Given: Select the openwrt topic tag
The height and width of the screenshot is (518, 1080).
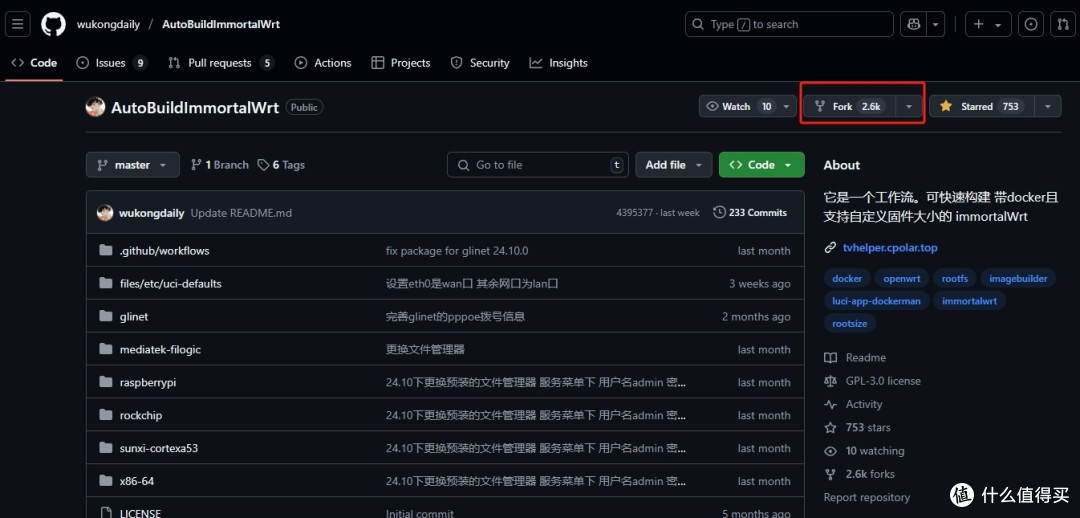Looking at the screenshot, I should [902, 278].
